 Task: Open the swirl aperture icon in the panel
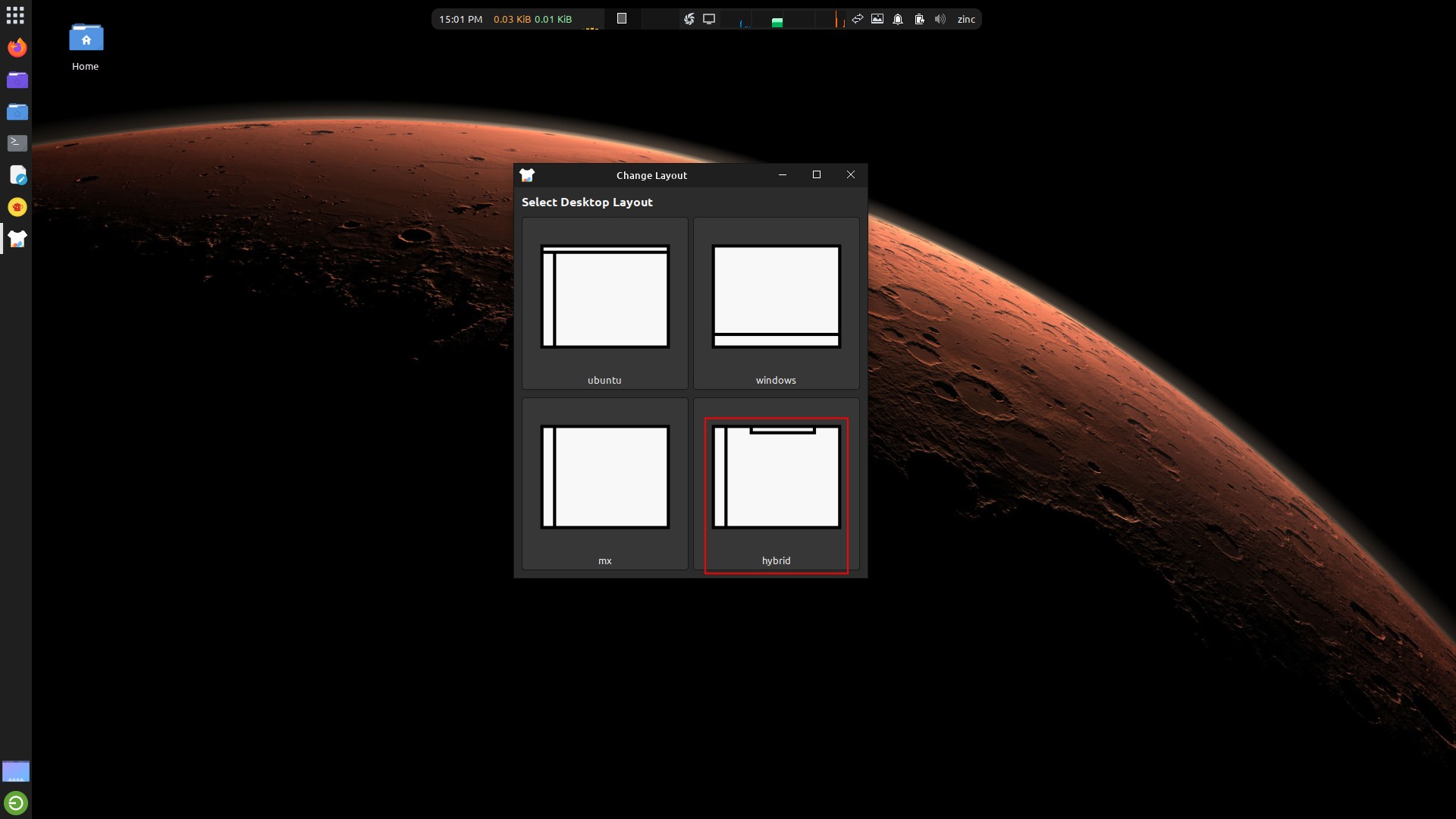pos(689,19)
